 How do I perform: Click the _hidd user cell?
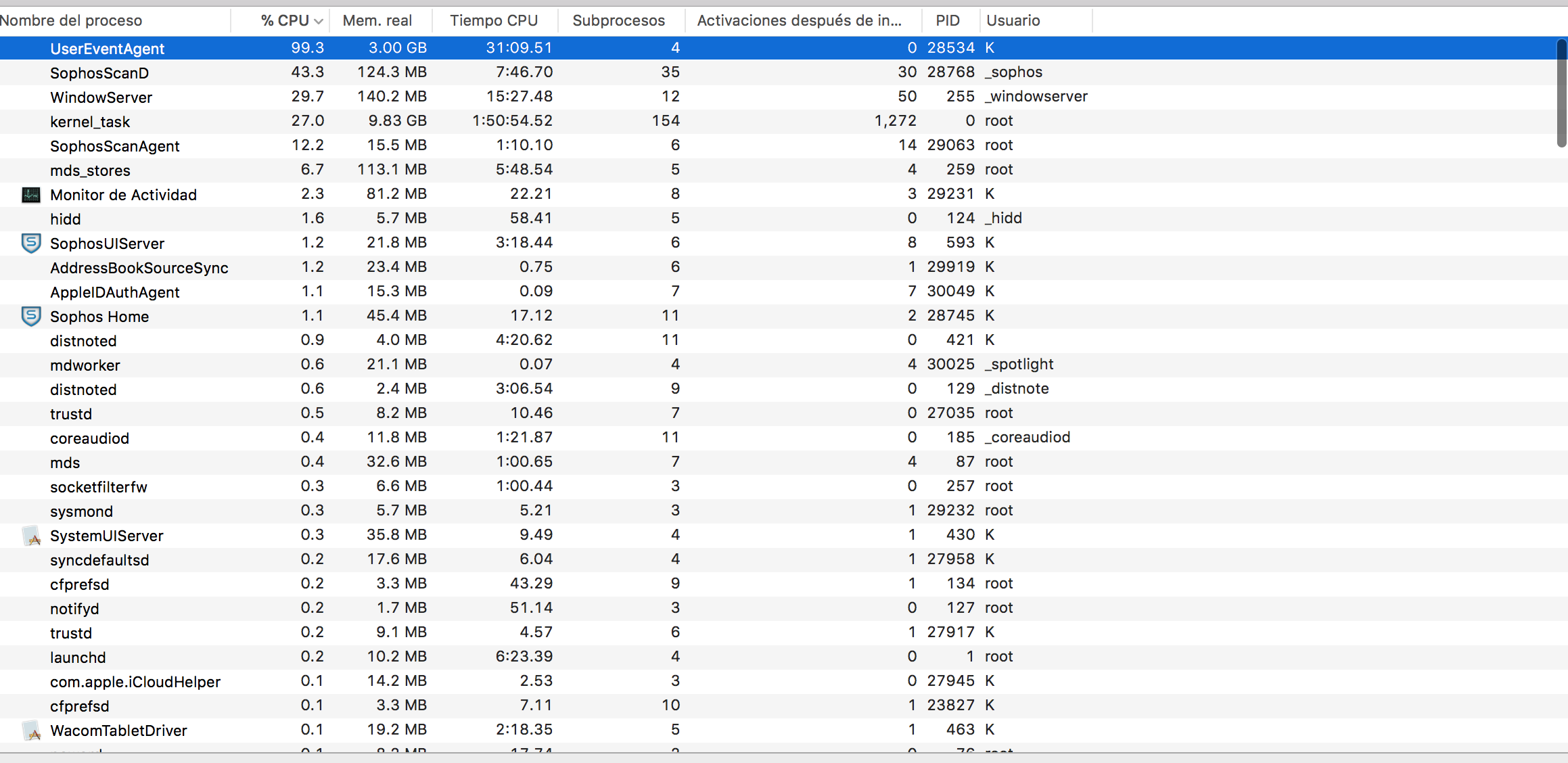[x=1004, y=218]
